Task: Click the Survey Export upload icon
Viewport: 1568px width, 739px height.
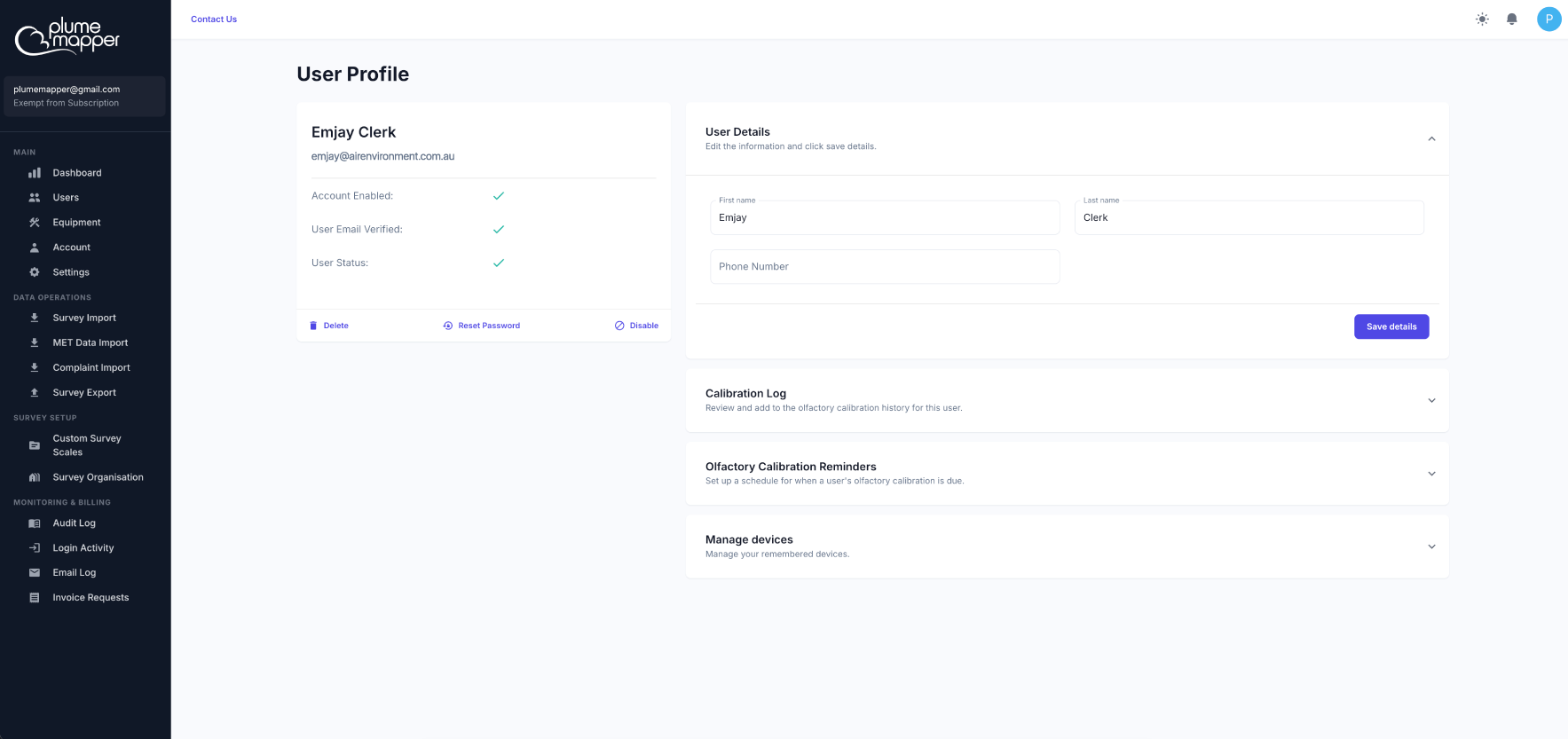Action: point(35,392)
